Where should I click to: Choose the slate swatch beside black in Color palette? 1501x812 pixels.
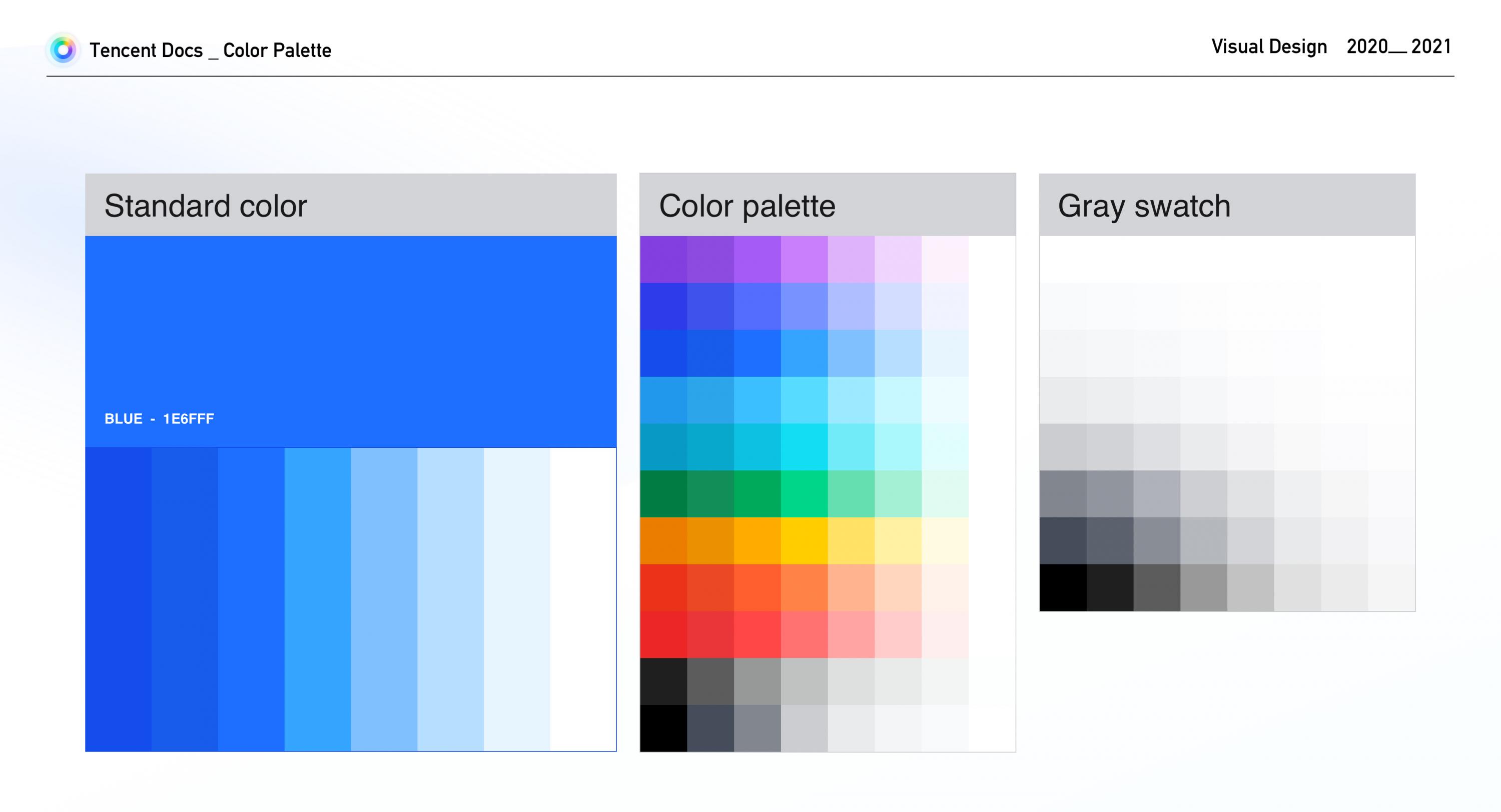pyautogui.click(x=710, y=728)
